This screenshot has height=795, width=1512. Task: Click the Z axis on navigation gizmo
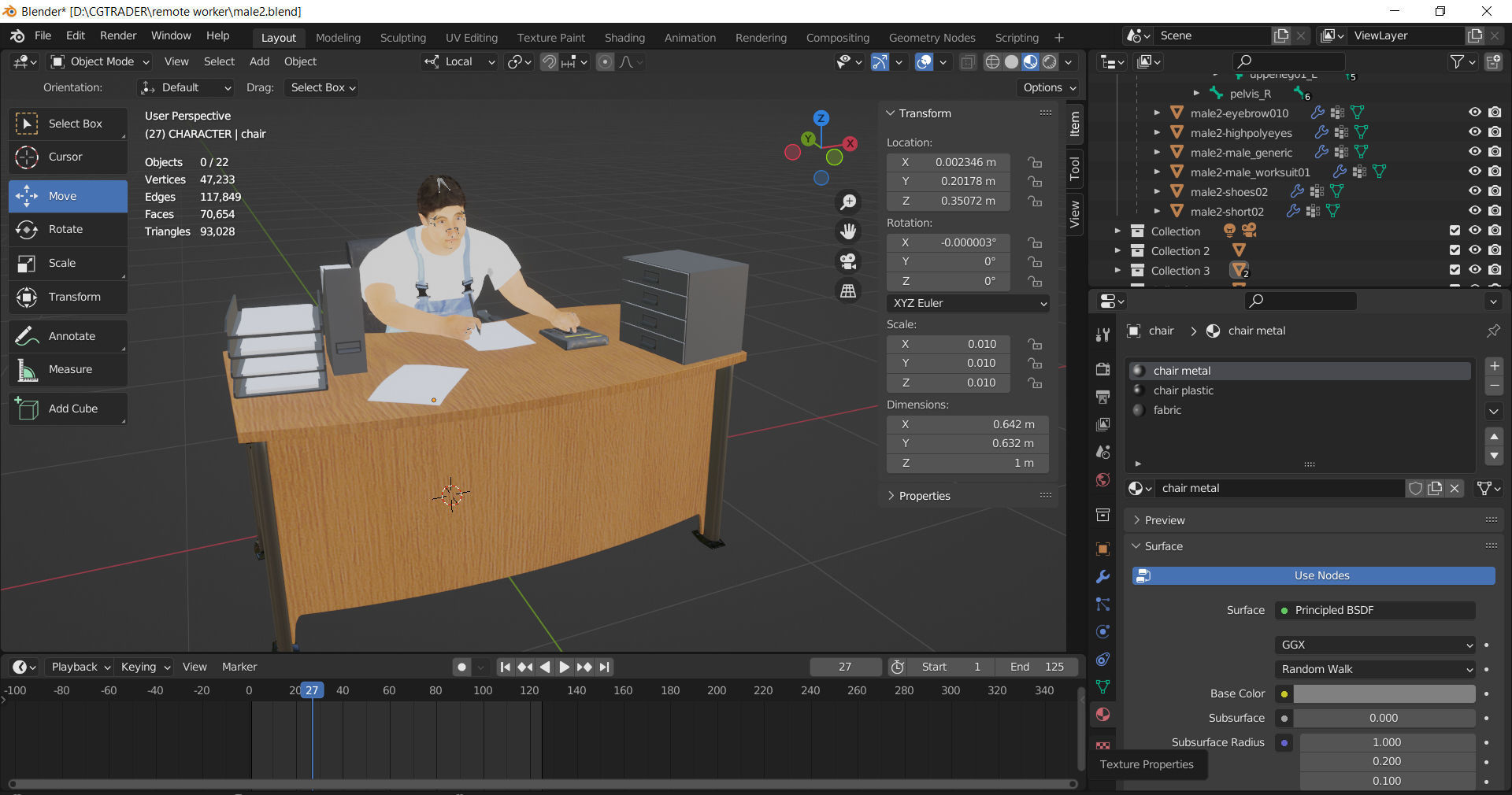click(x=821, y=118)
